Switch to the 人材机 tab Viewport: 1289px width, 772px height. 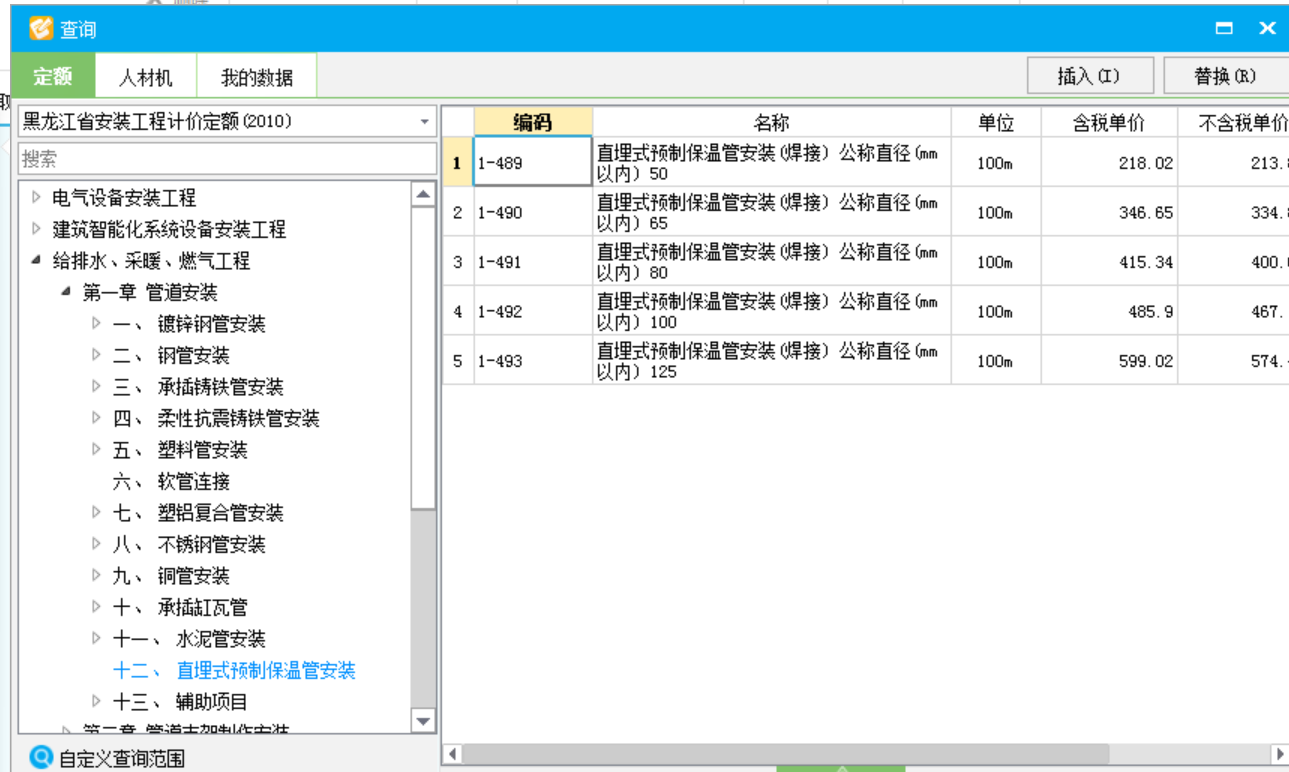[x=145, y=77]
